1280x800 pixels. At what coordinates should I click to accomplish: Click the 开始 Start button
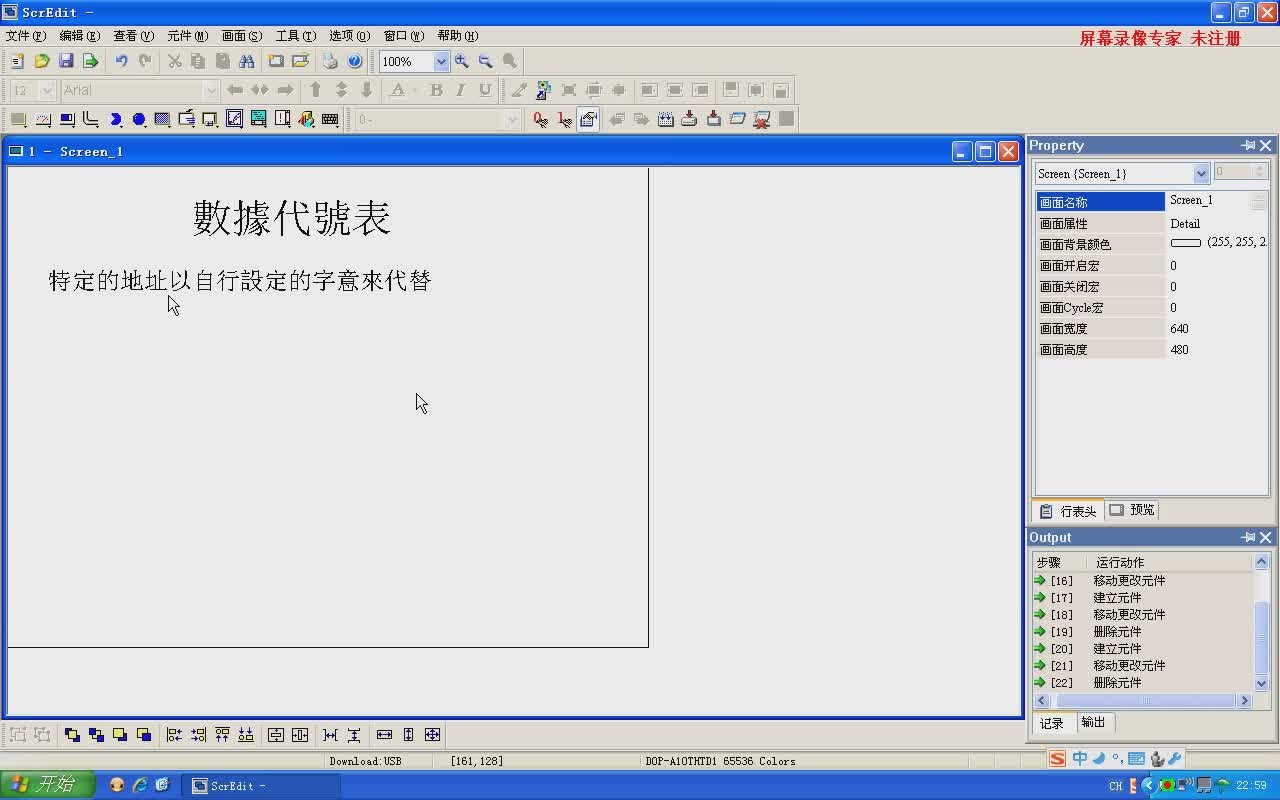click(x=46, y=785)
